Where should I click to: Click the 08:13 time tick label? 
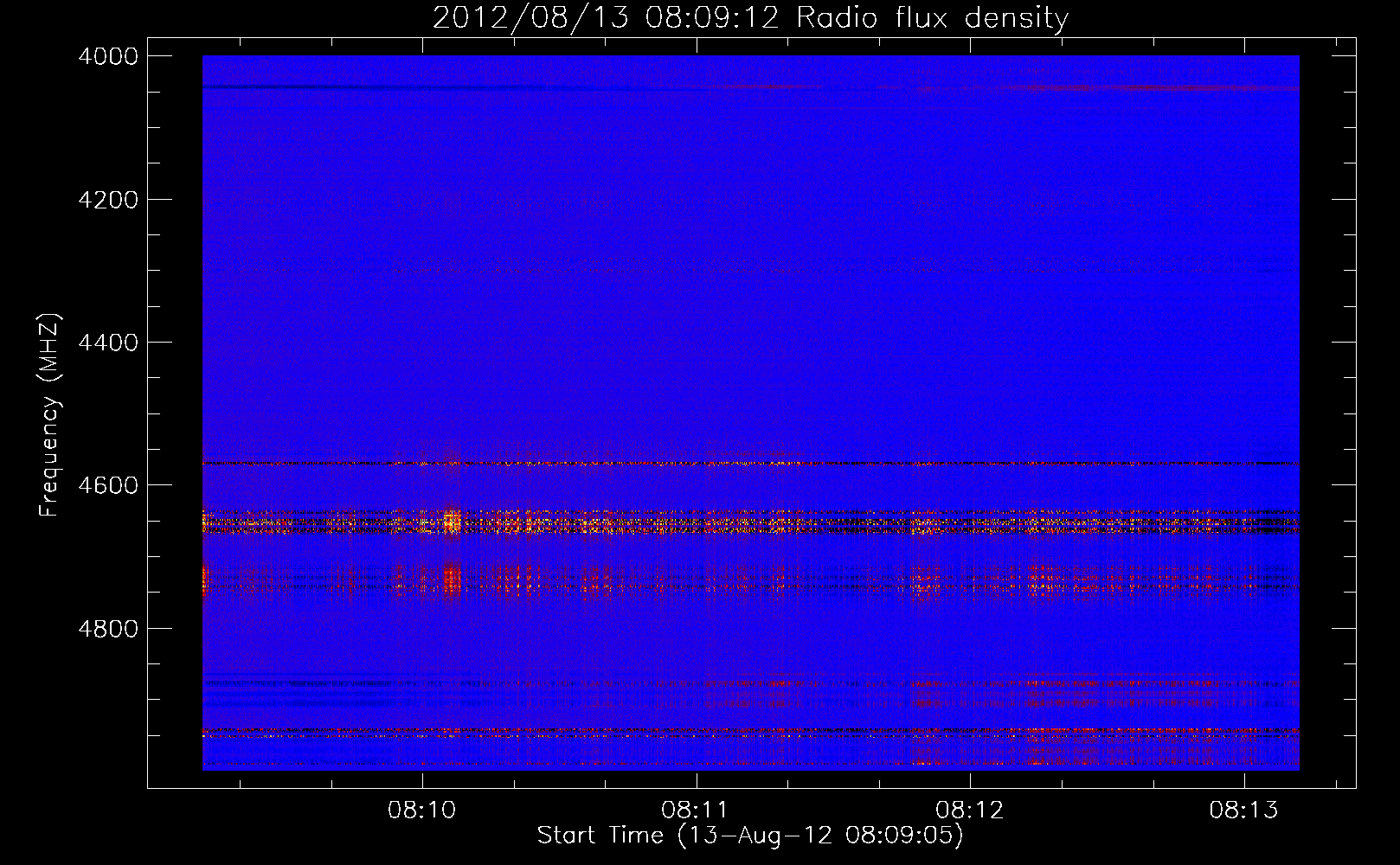(x=1243, y=811)
